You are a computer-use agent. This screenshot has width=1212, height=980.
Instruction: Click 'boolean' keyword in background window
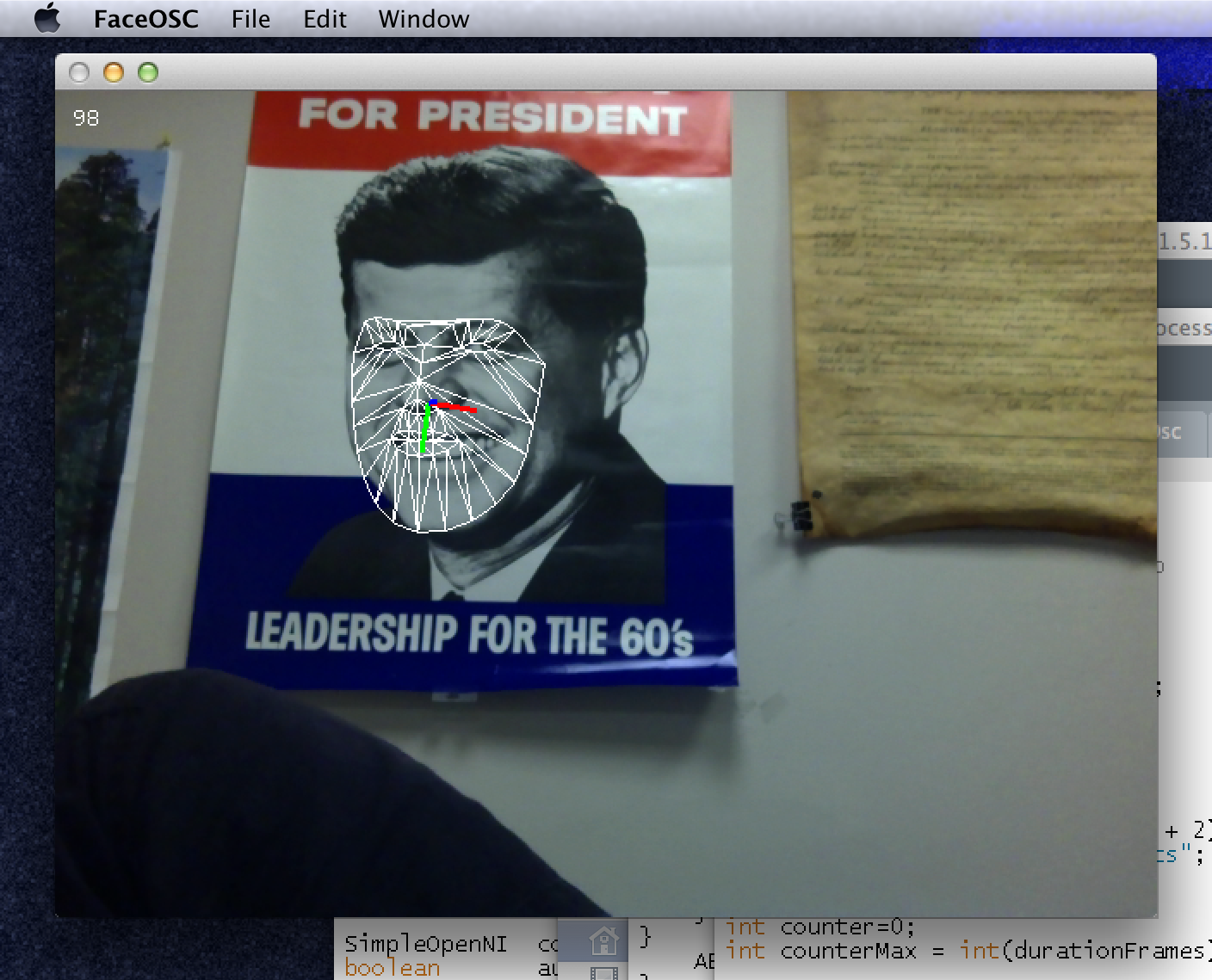pos(392,968)
